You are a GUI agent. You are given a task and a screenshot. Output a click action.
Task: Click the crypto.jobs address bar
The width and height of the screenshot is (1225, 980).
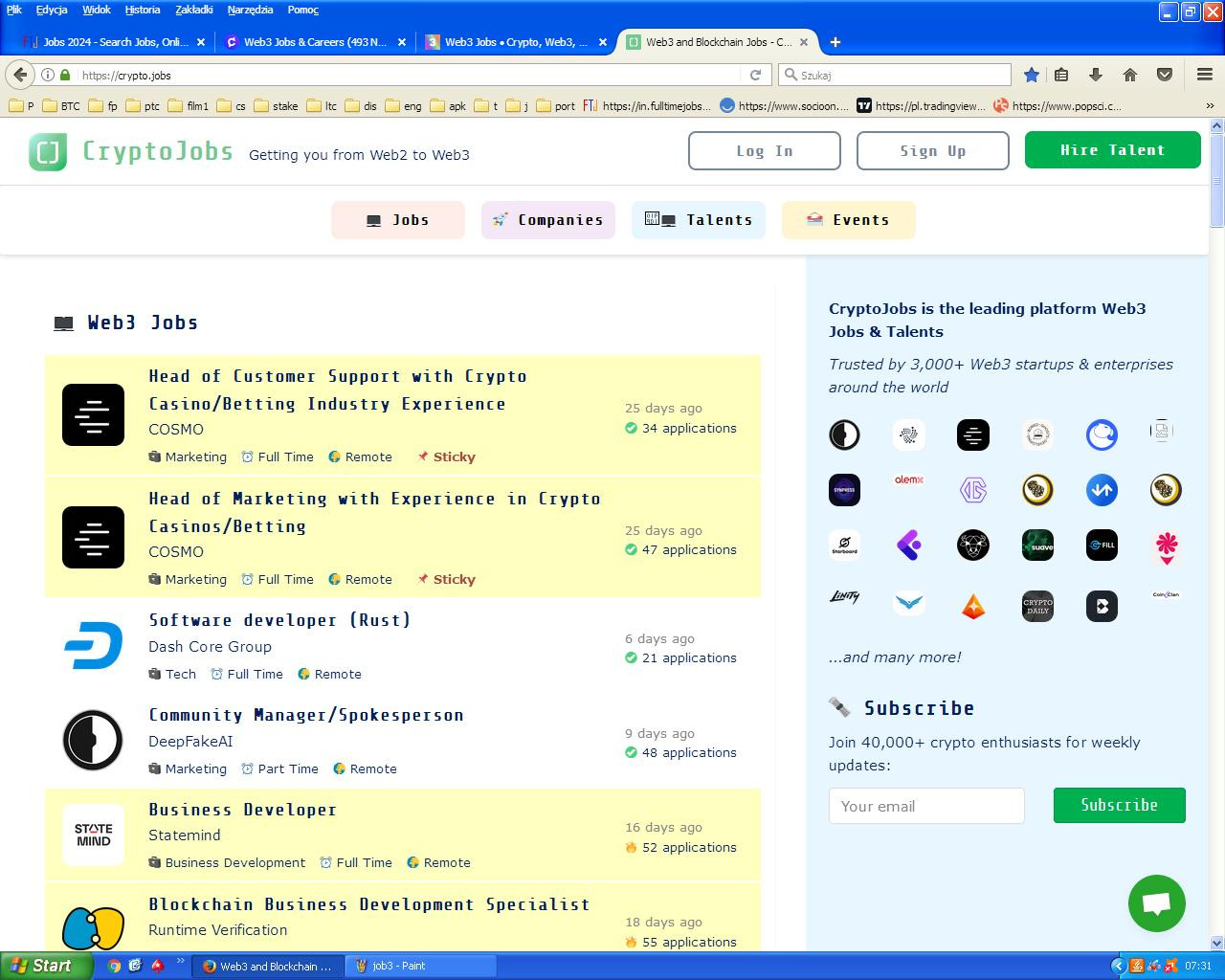[x=402, y=75]
